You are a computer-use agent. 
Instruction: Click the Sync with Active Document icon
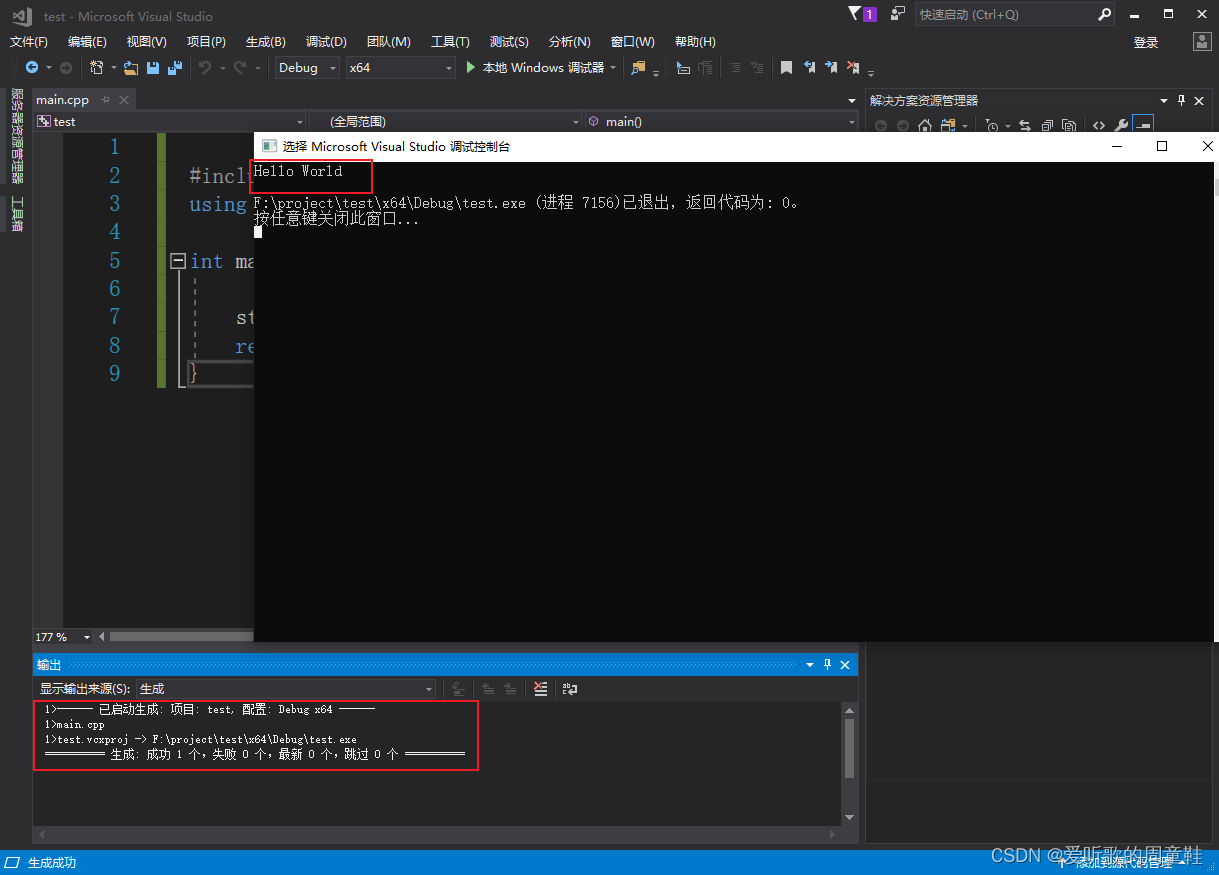tap(1026, 125)
